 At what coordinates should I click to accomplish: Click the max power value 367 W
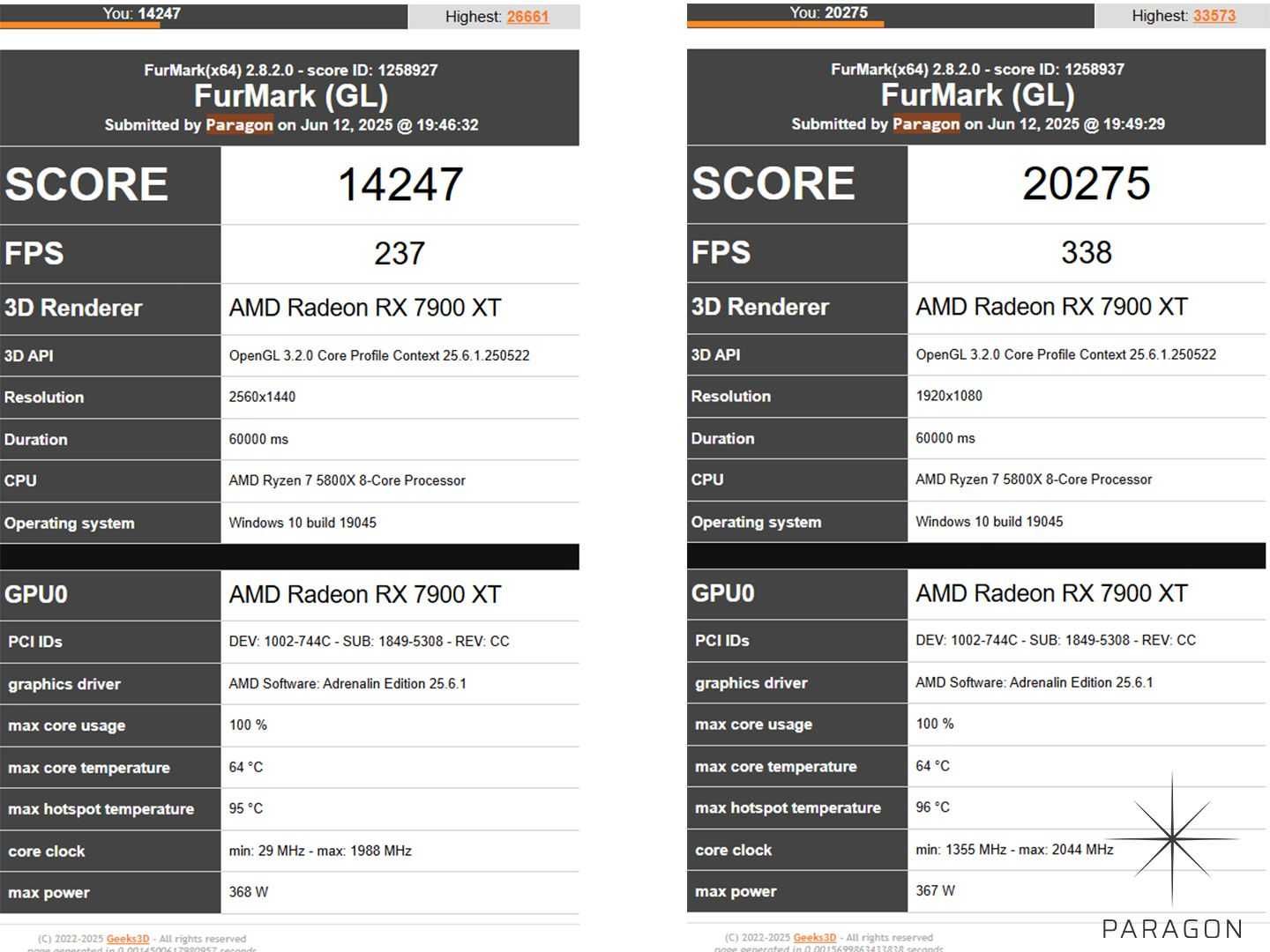pyautogui.click(x=935, y=890)
